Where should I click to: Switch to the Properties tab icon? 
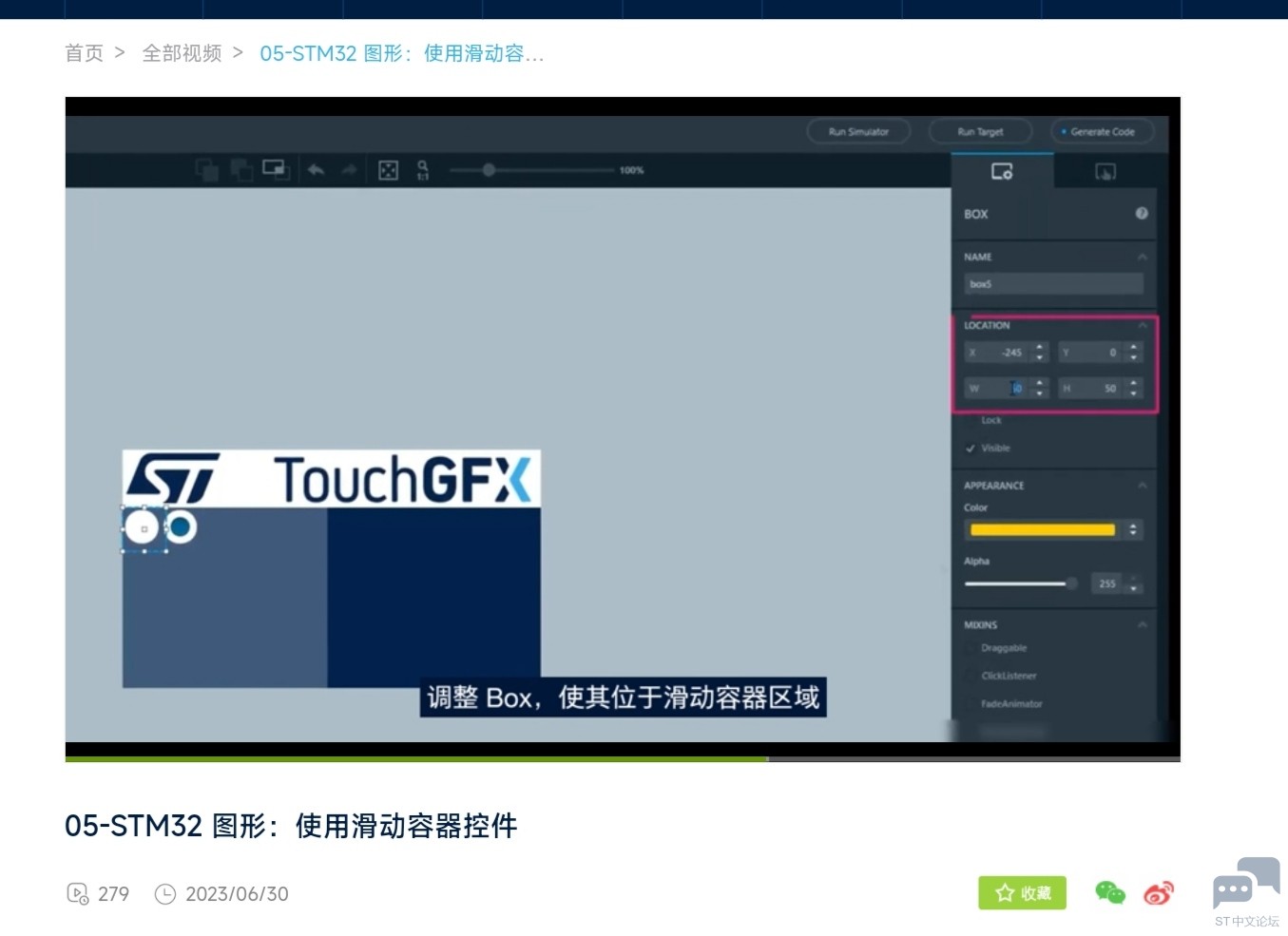pyautogui.click(x=1002, y=171)
